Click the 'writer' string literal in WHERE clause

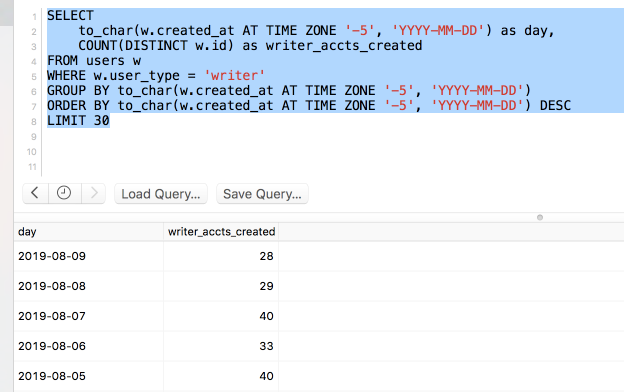[x=234, y=76]
